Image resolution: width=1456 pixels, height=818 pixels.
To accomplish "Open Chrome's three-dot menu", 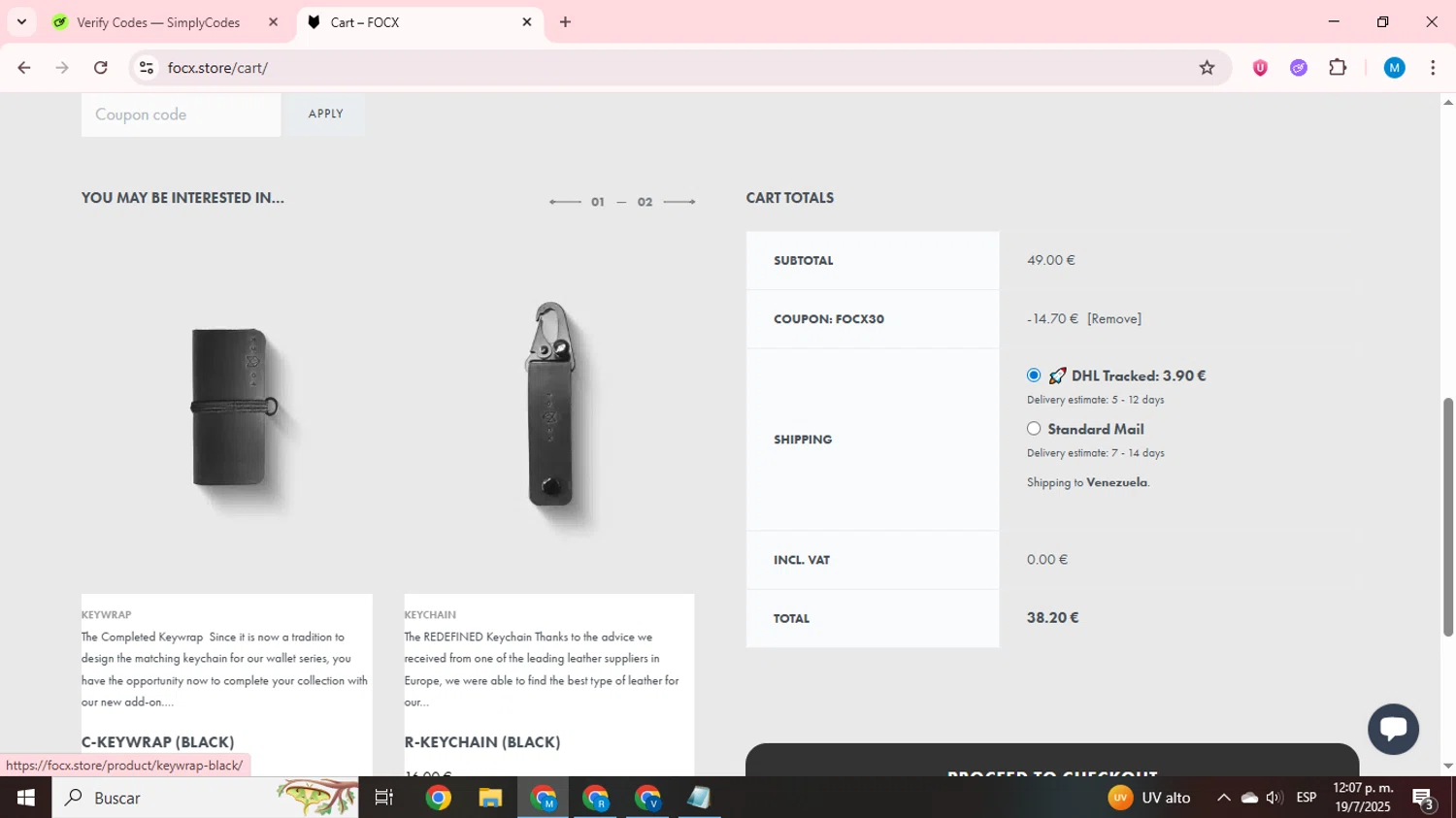I will point(1433,68).
